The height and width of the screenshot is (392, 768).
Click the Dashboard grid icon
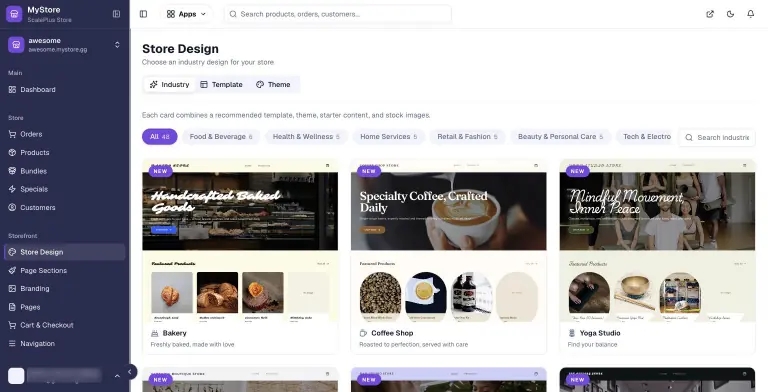[12, 90]
